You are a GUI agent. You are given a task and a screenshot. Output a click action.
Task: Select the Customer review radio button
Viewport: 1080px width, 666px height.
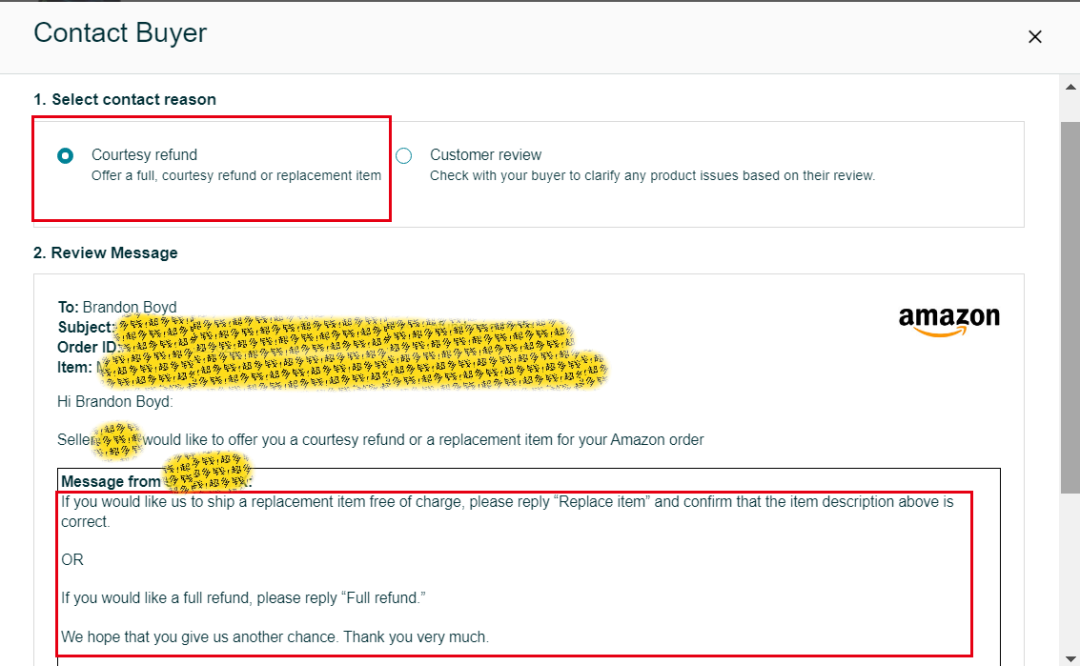click(x=404, y=156)
